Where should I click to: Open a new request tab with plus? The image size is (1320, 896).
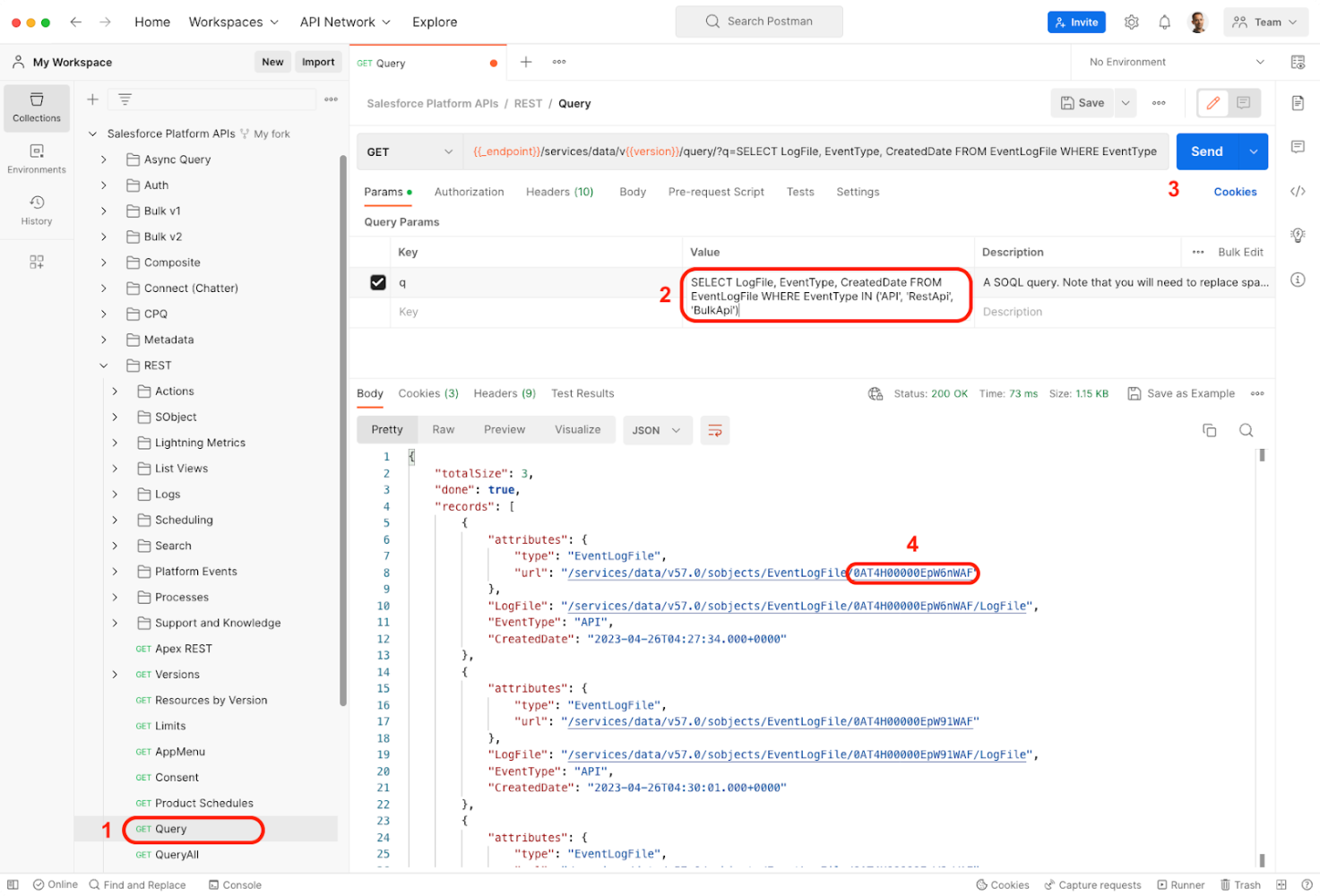point(526,62)
